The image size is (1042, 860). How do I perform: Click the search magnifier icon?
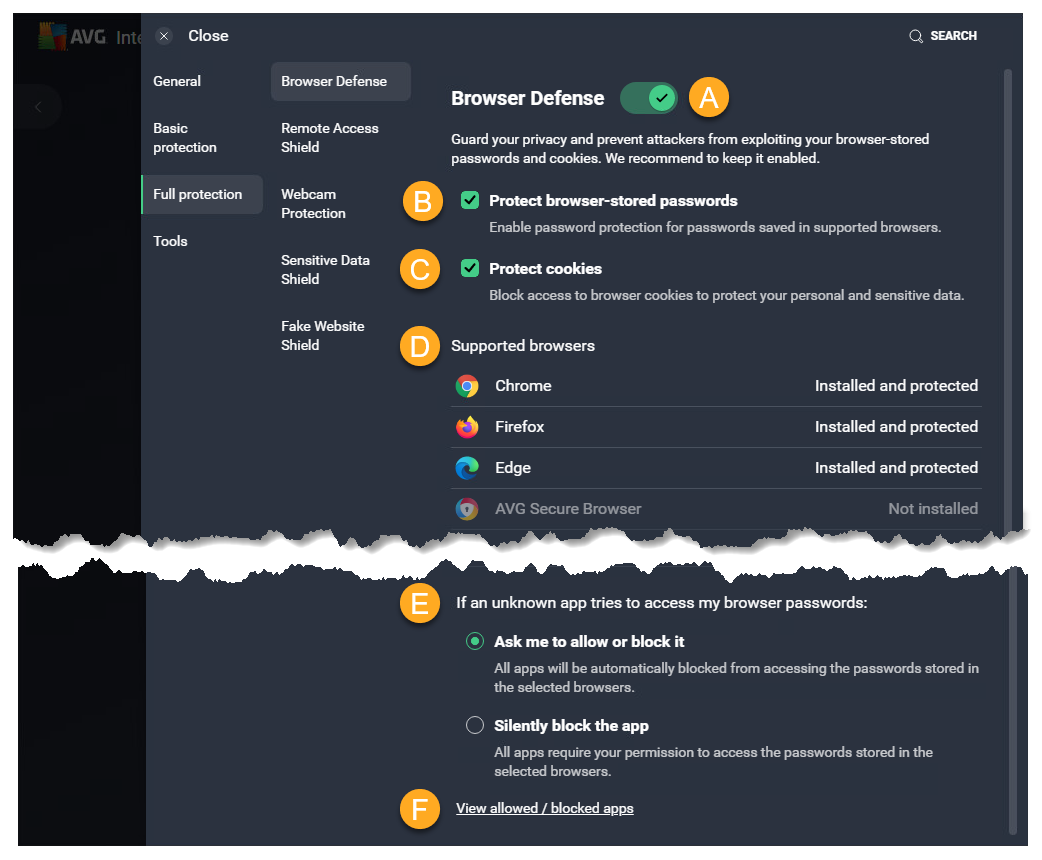coord(915,36)
